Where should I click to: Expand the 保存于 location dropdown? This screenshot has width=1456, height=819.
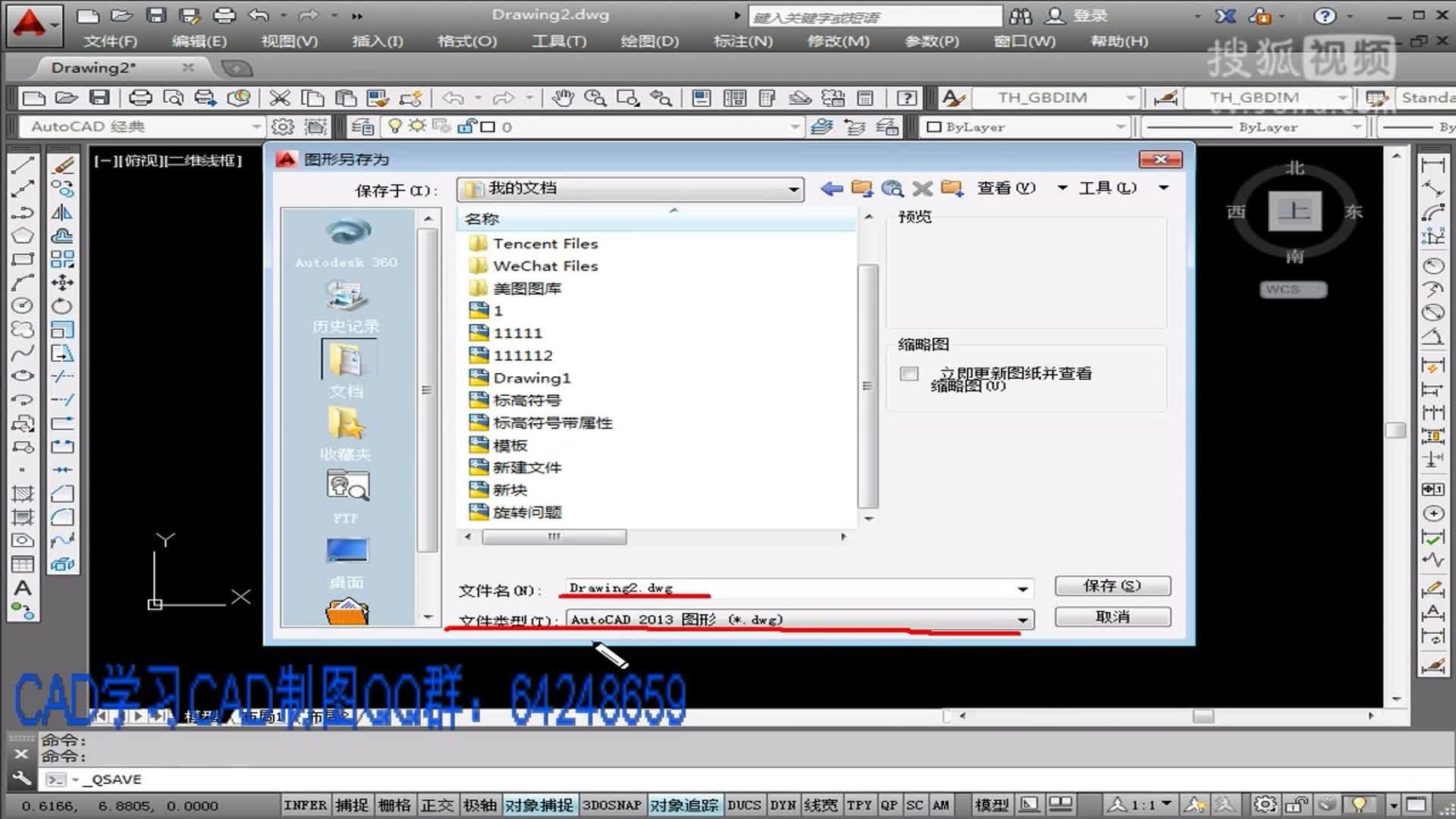click(793, 189)
